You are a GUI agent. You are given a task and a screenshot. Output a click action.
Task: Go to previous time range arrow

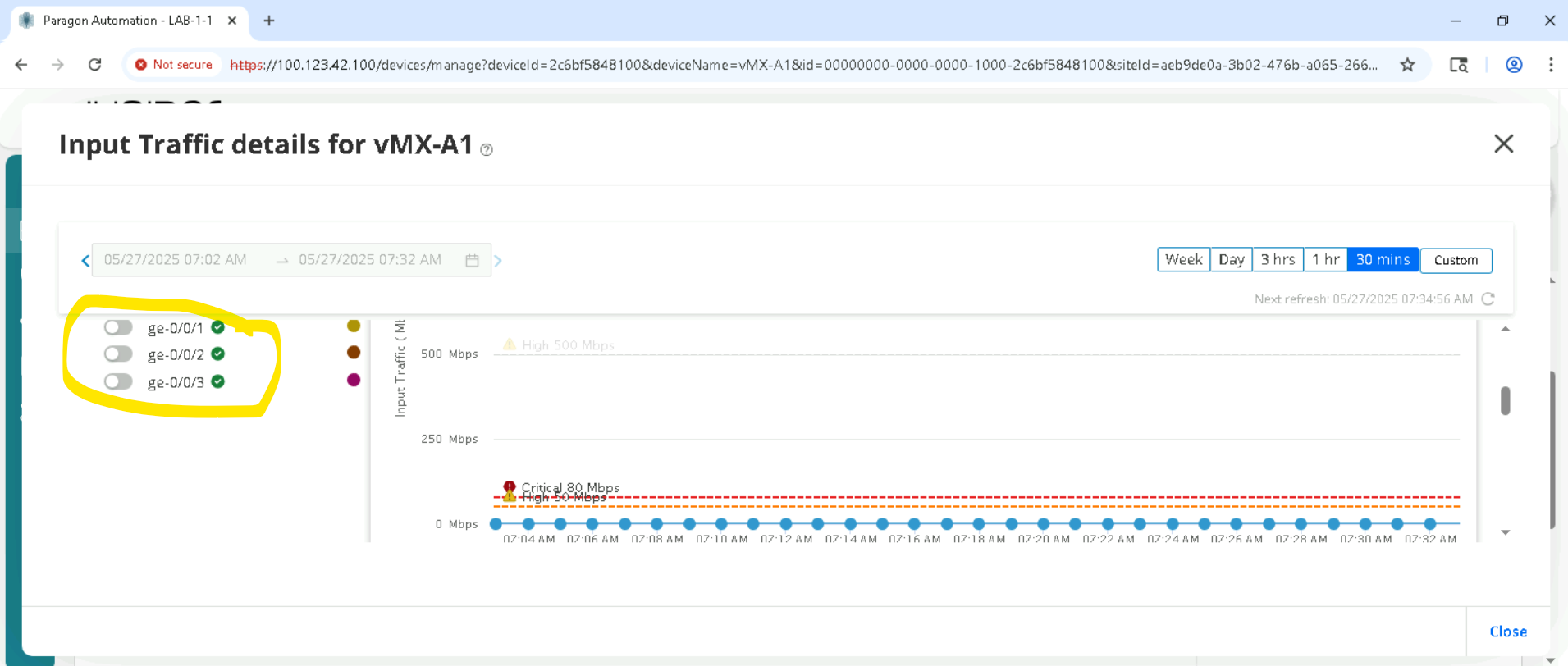point(85,261)
